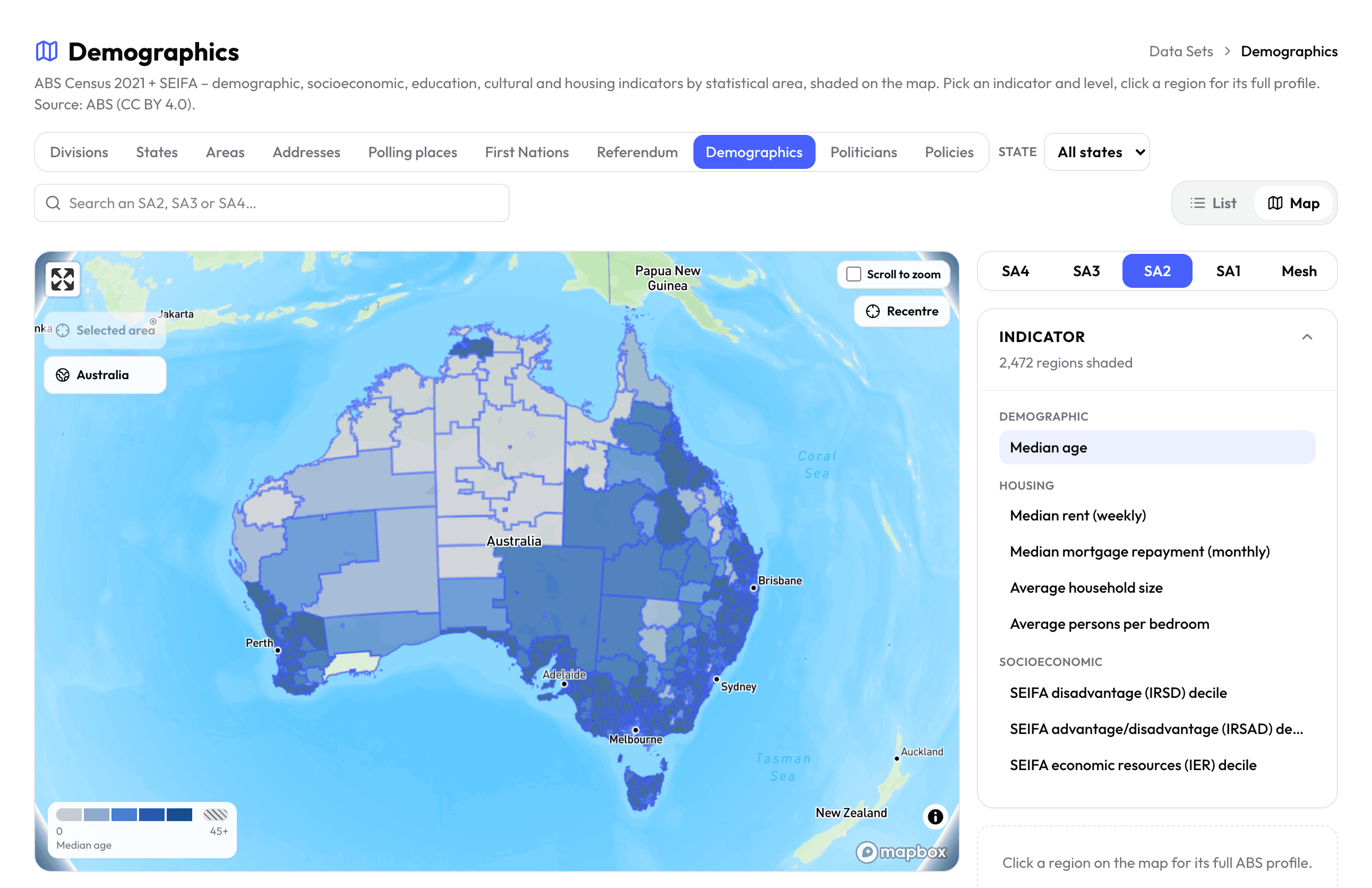The width and height of the screenshot is (1372, 888).
Task: Click the 'Median age' legend label
Action: click(x=84, y=845)
